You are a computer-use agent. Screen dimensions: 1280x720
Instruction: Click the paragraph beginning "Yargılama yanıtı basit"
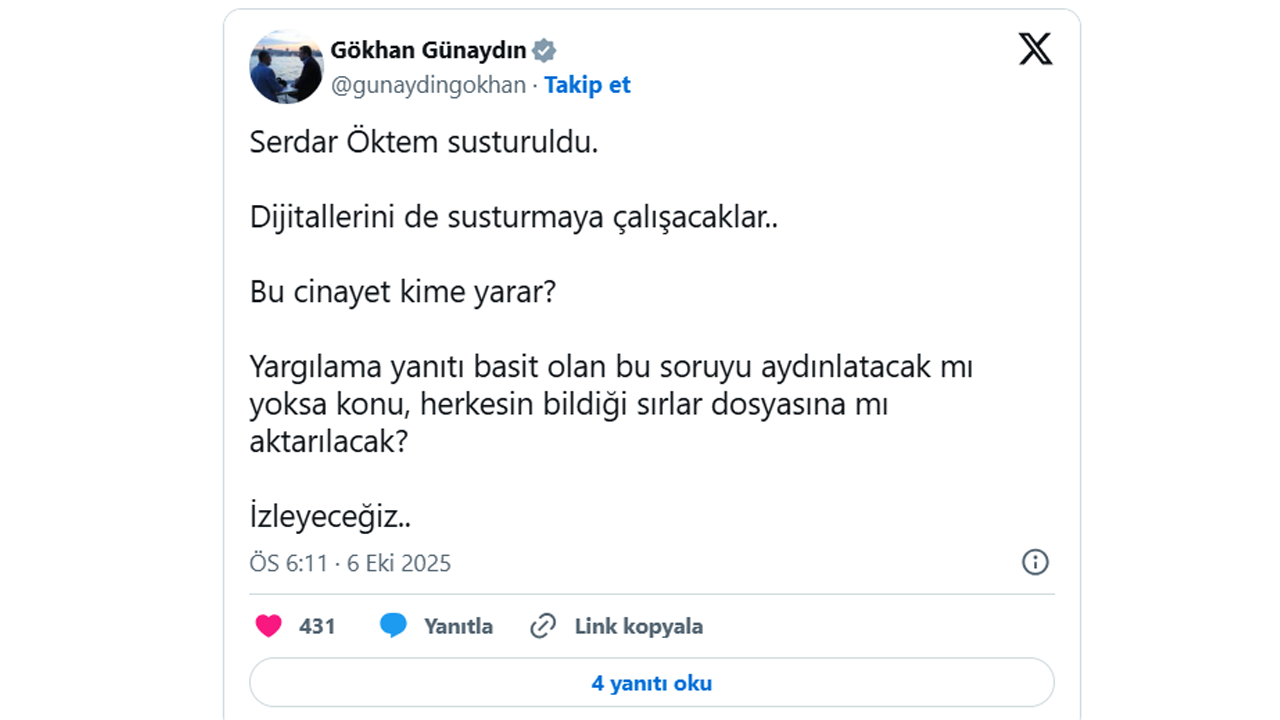(611, 405)
